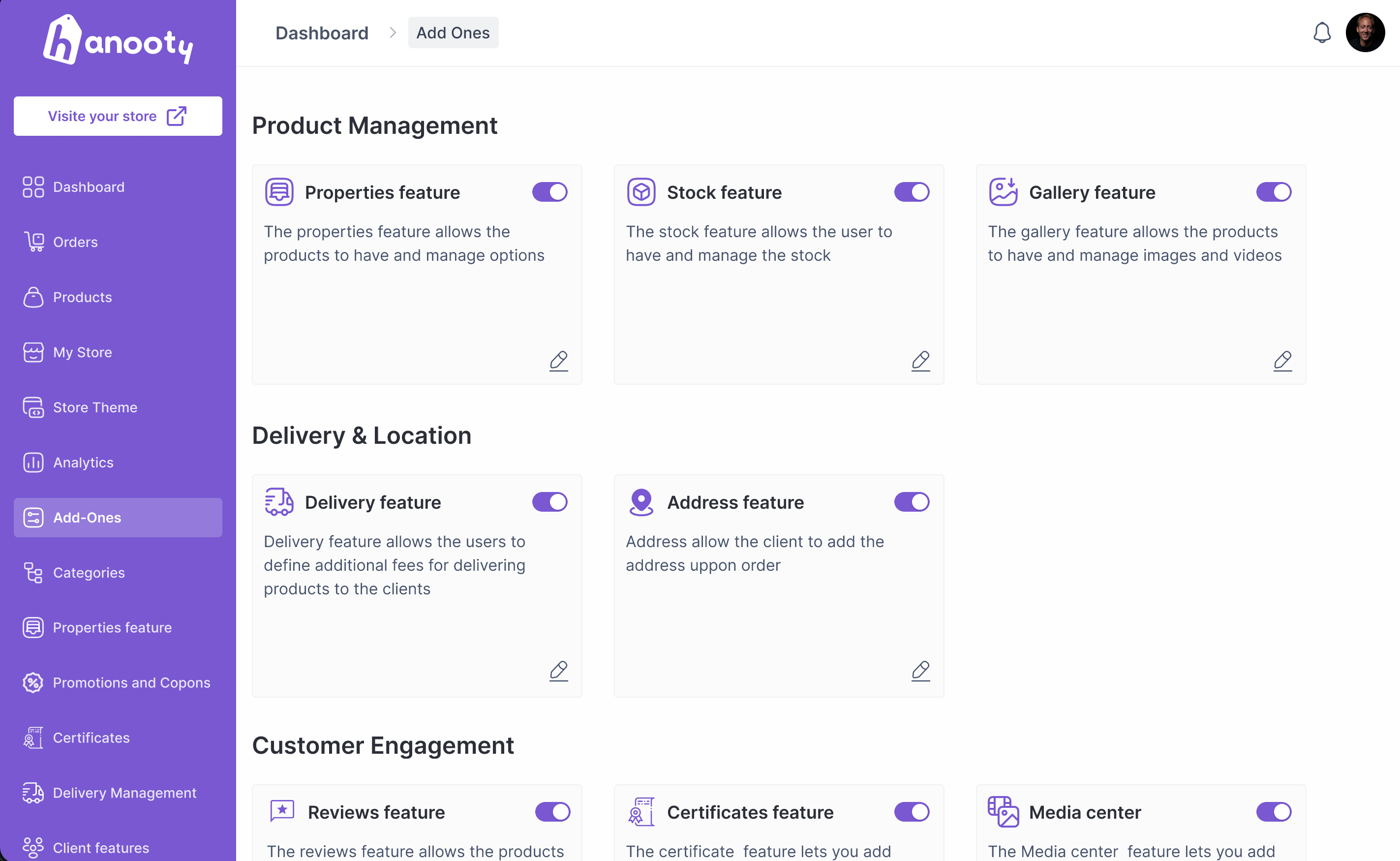
Task: Toggle the Stock feature switch
Action: 912,192
